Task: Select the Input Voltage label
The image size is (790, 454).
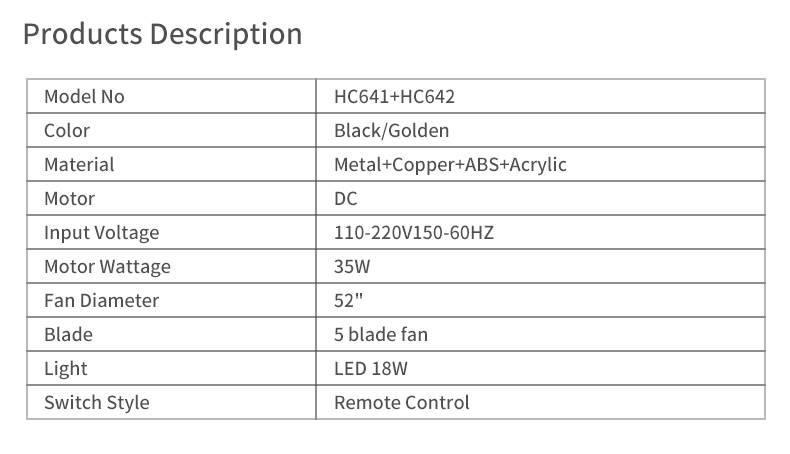Action: point(102,233)
